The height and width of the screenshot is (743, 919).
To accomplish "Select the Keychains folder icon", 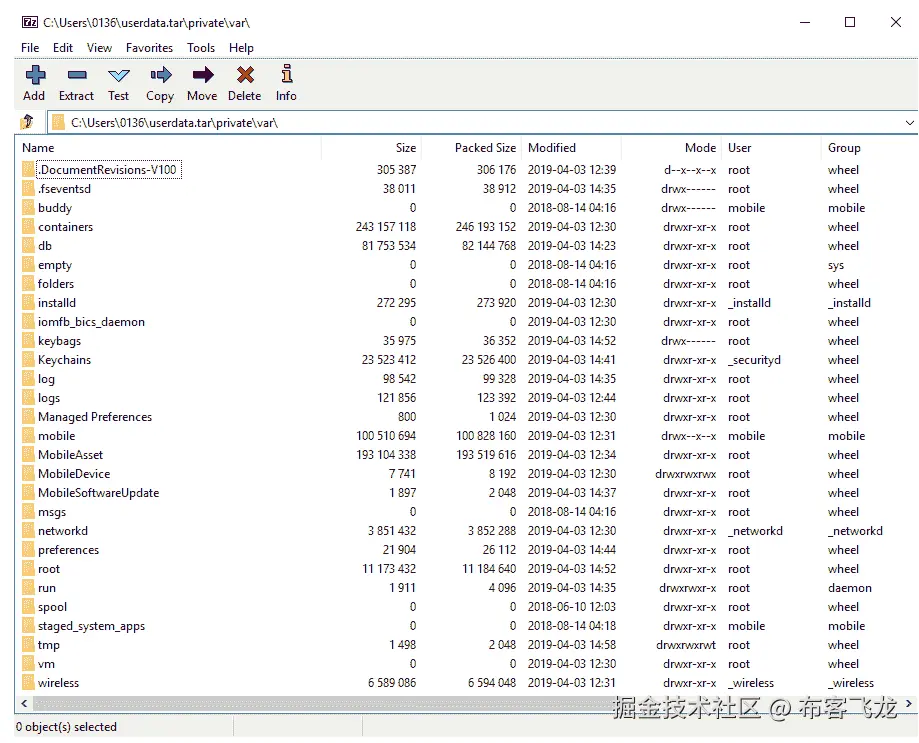I will tap(28, 360).
